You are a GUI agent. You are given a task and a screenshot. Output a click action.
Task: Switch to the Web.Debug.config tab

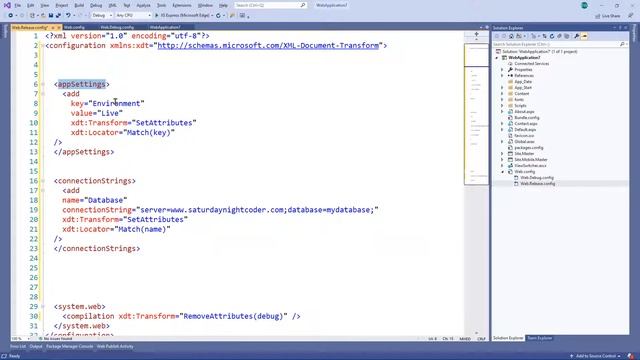(117, 27)
